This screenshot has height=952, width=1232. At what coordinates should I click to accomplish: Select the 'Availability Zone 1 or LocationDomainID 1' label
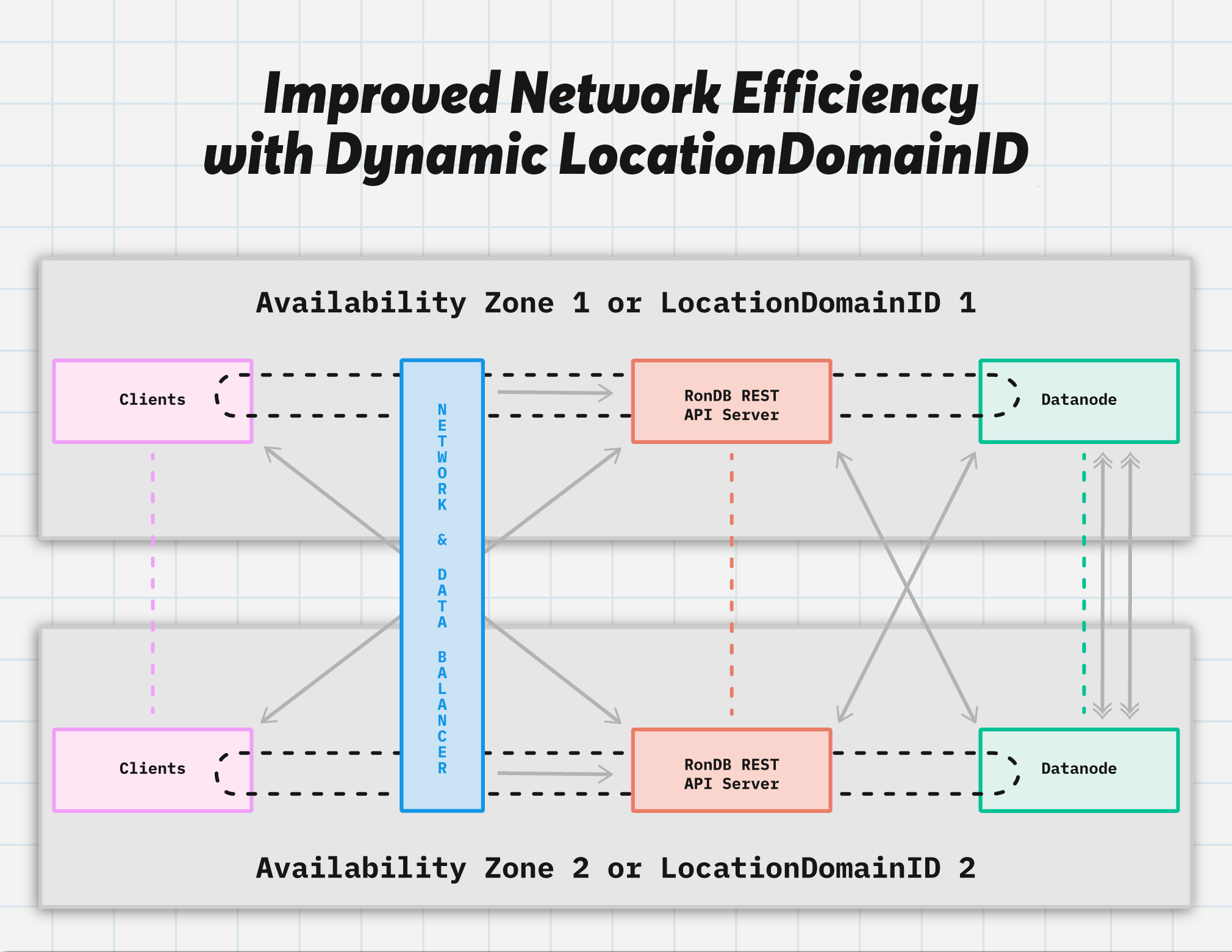point(616,302)
